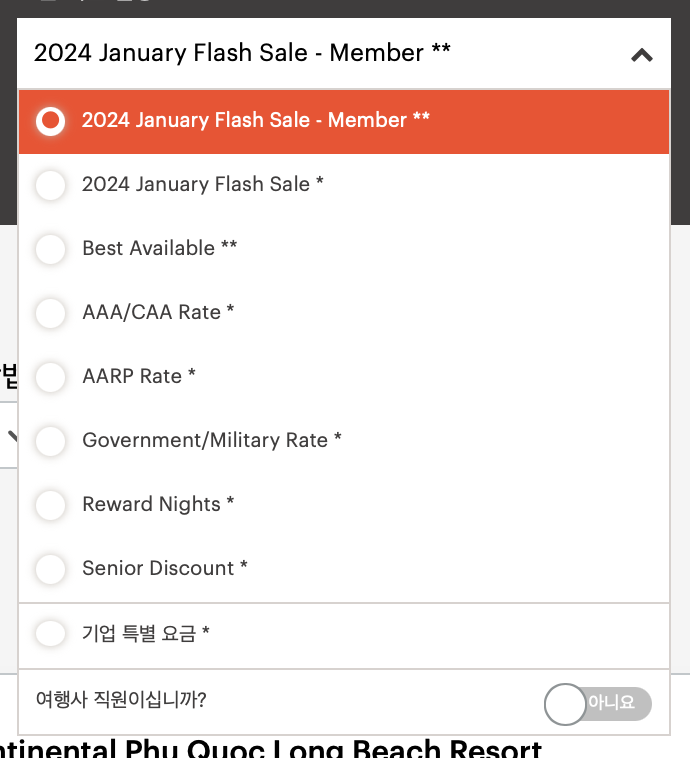Choose the 2024 January Flash Sale * radio button
Screen dimensions: 690x758
tap(50, 185)
